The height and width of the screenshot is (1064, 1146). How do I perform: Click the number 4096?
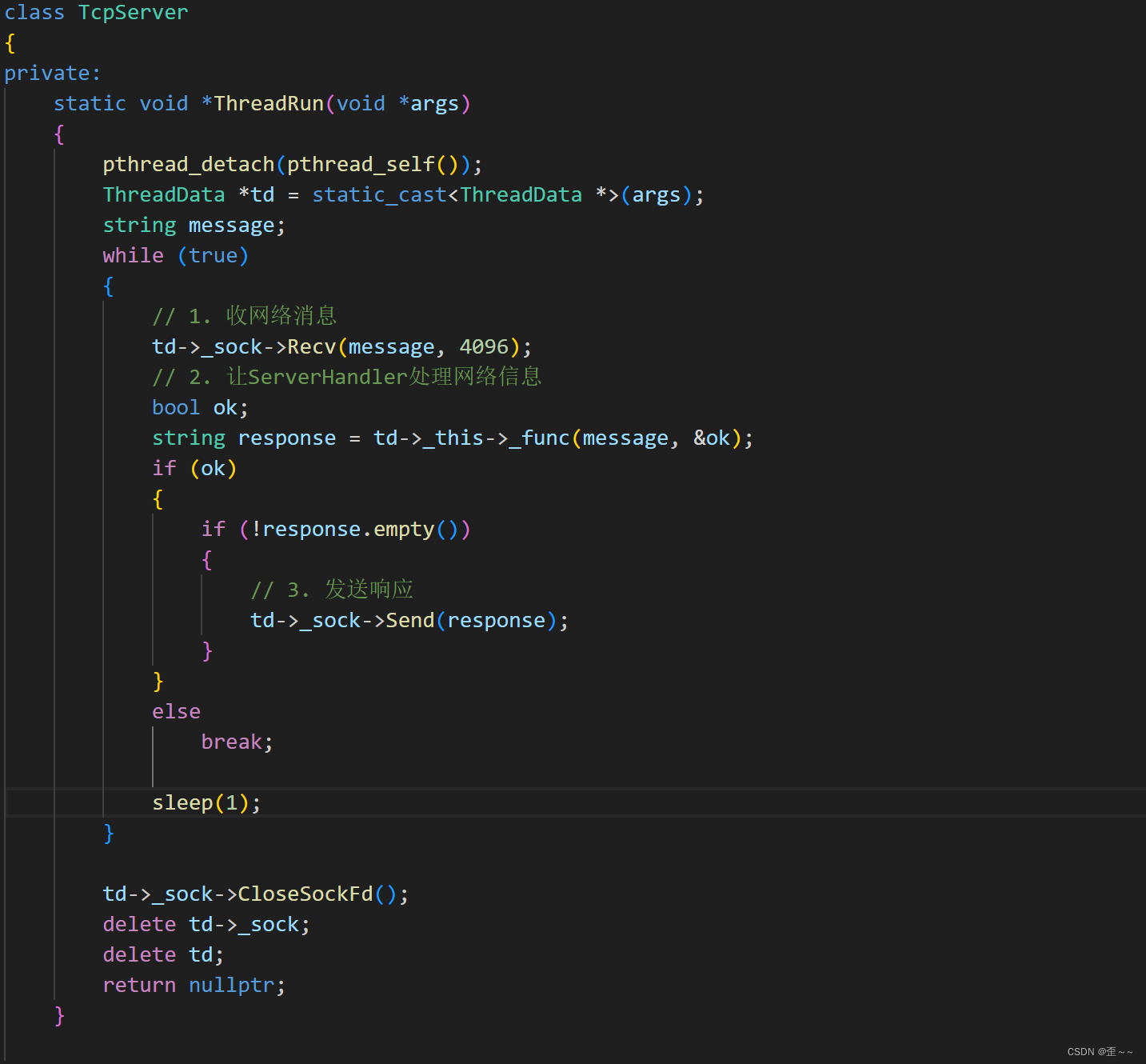tap(484, 347)
